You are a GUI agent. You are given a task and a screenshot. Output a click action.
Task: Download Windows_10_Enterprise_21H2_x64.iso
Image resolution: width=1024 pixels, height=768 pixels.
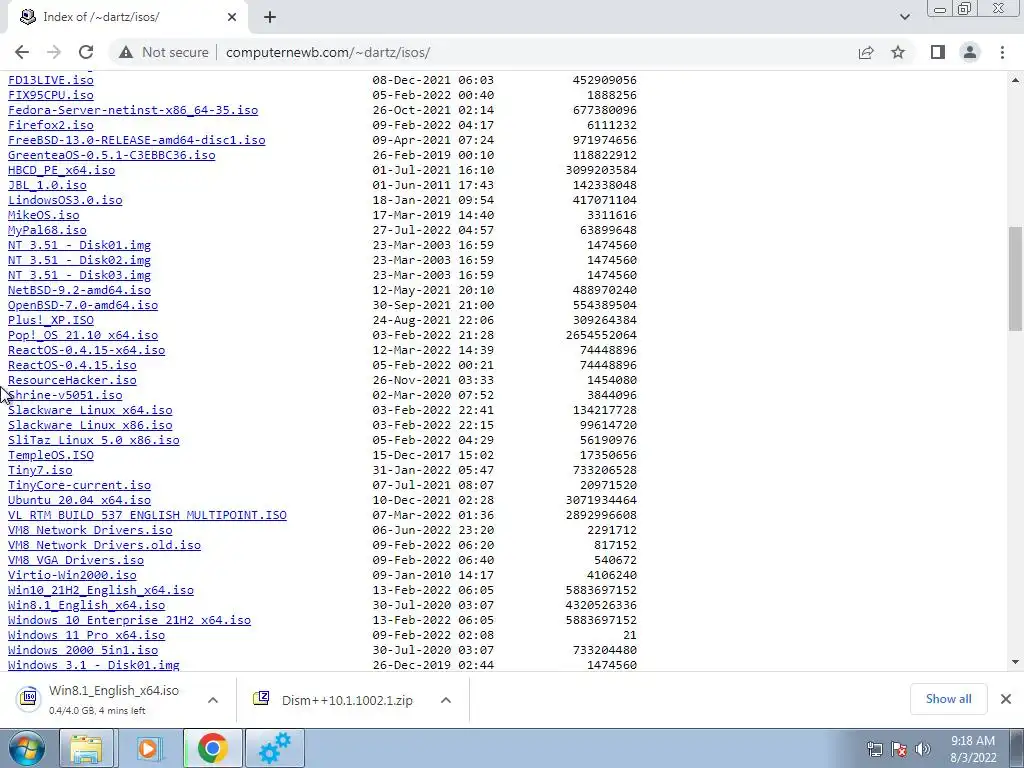coord(129,620)
